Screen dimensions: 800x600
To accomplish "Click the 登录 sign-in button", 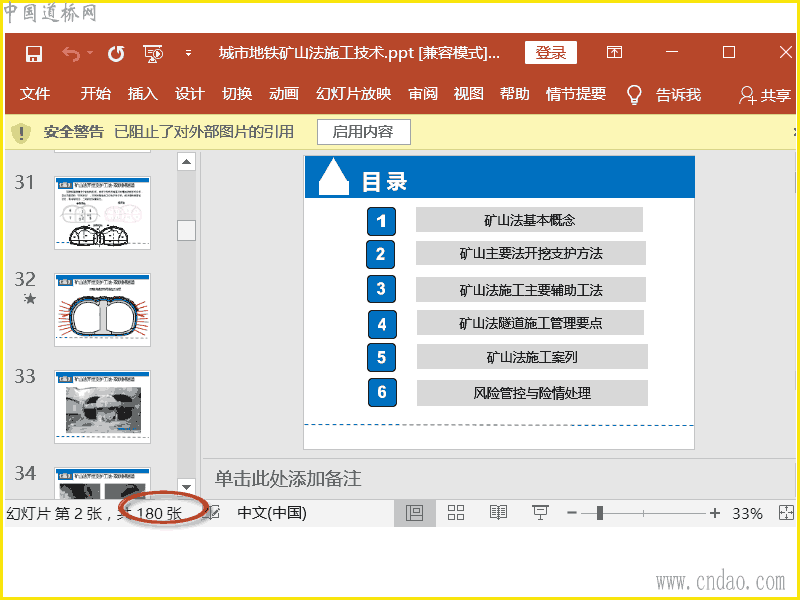I will coord(551,53).
